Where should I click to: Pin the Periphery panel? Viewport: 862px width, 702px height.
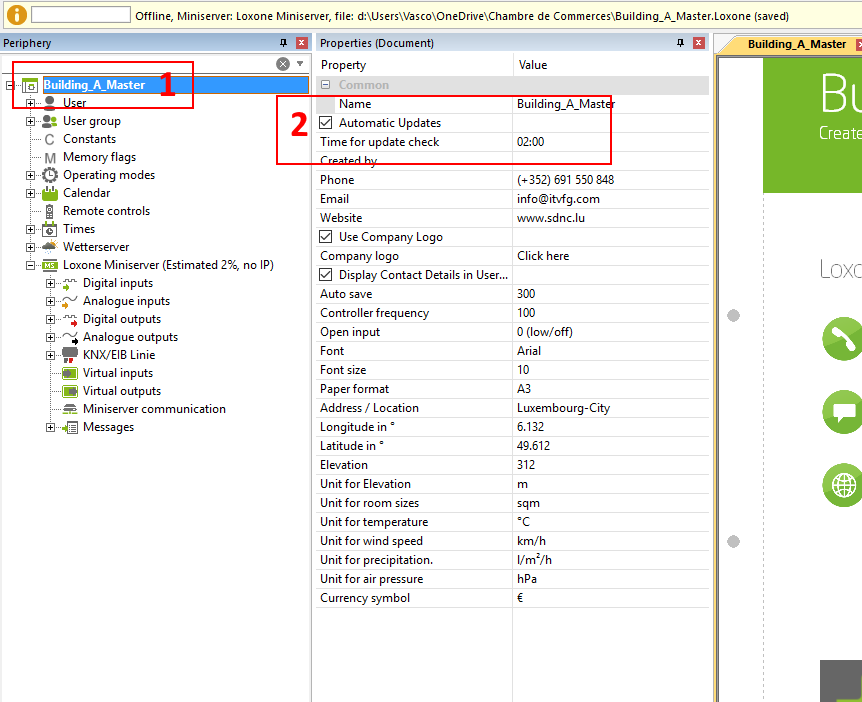pyautogui.click(x=283, y=43)
